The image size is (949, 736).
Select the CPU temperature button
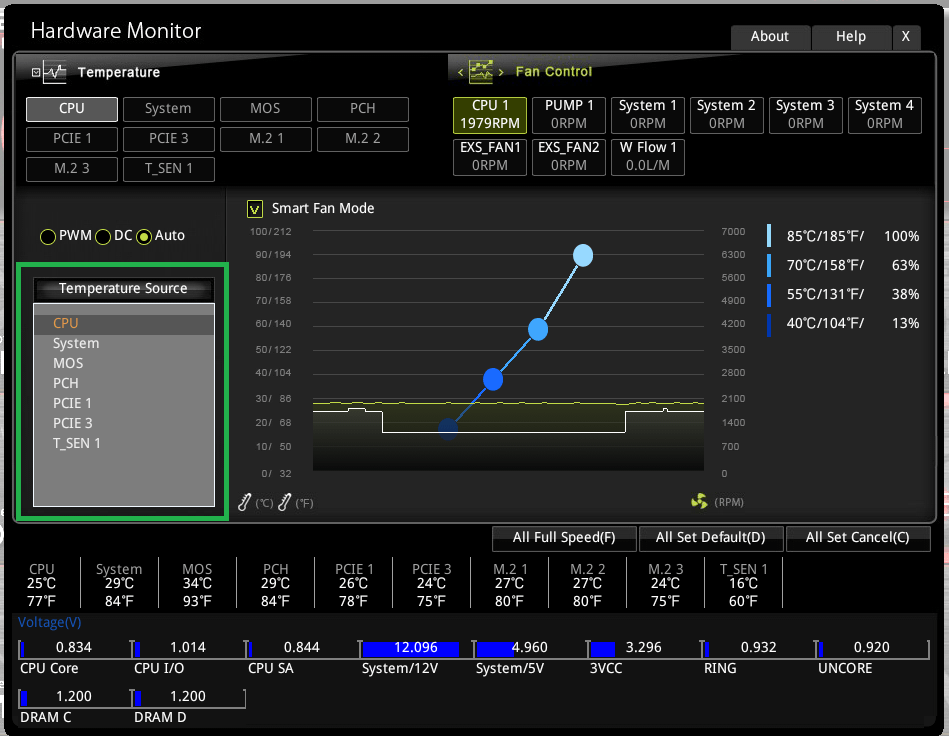72,109
